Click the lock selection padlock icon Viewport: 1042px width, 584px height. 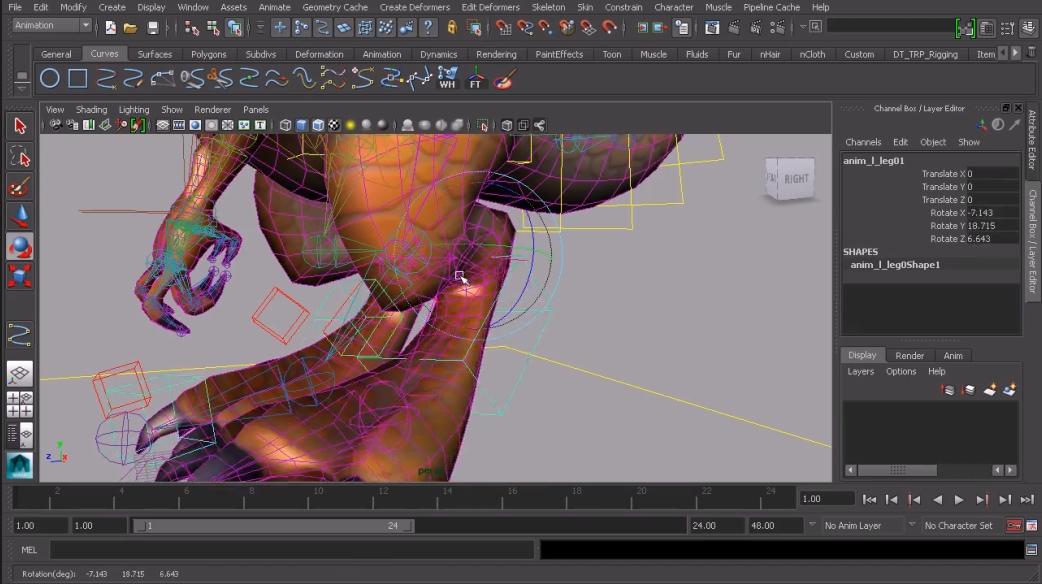pyautogui.click(x=452, y=27)
